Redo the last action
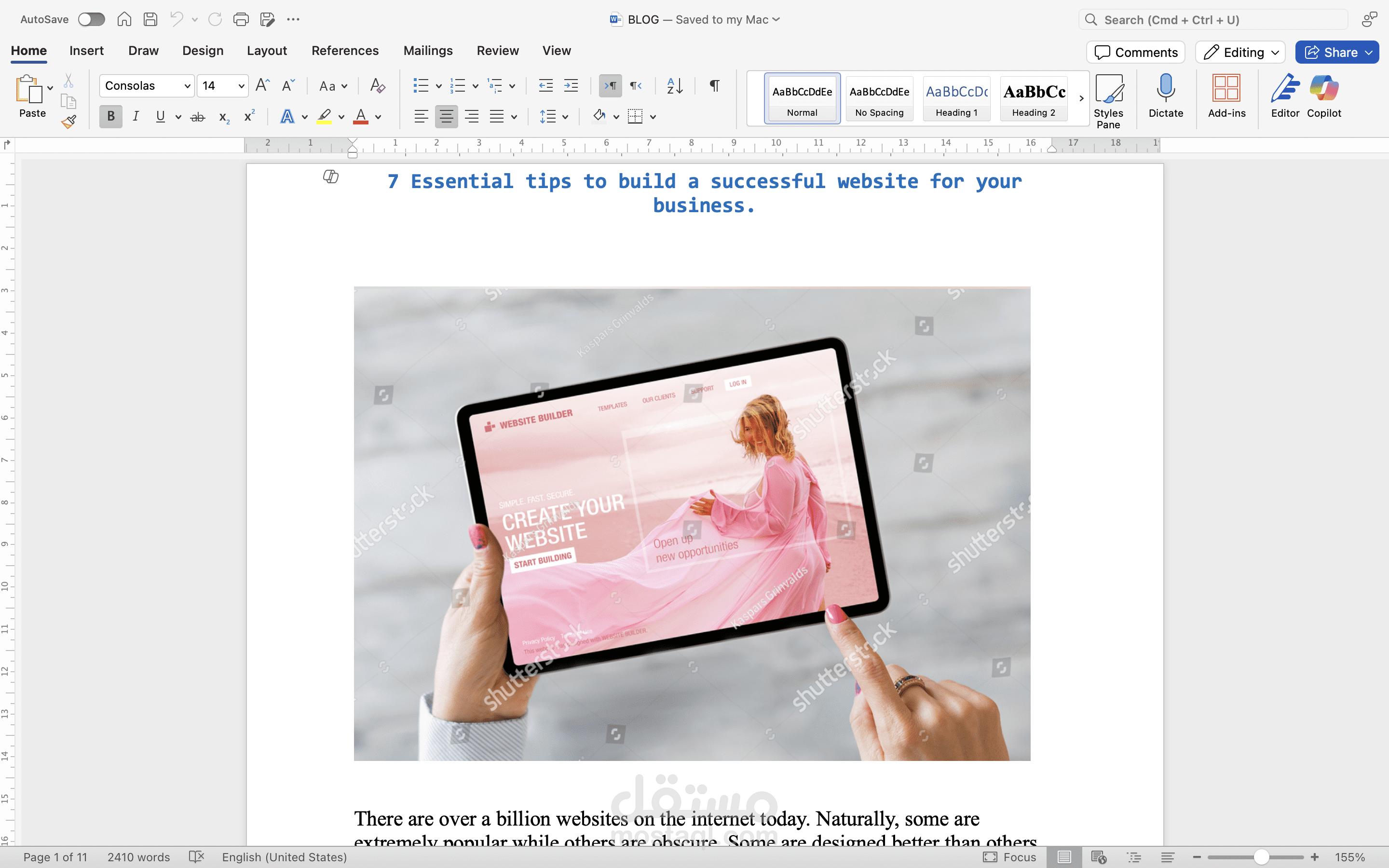 coord(215,19)
